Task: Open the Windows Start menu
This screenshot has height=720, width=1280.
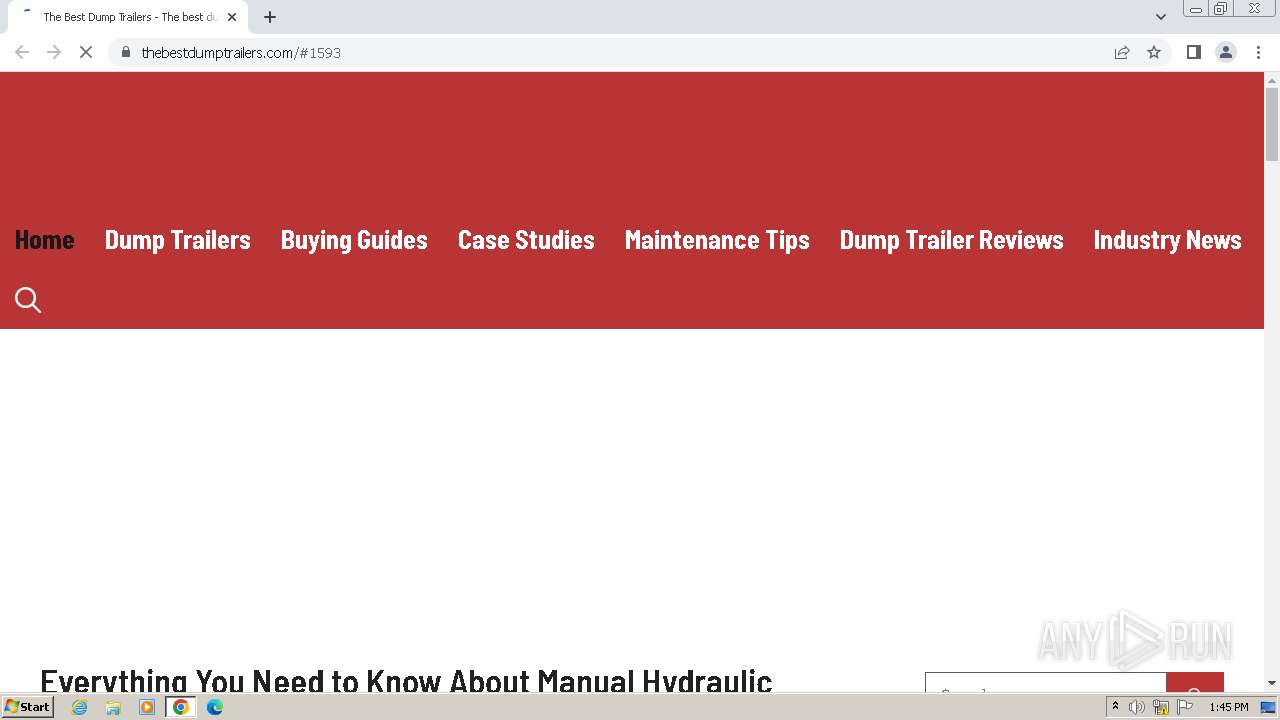Action: (x=28, y=707)
